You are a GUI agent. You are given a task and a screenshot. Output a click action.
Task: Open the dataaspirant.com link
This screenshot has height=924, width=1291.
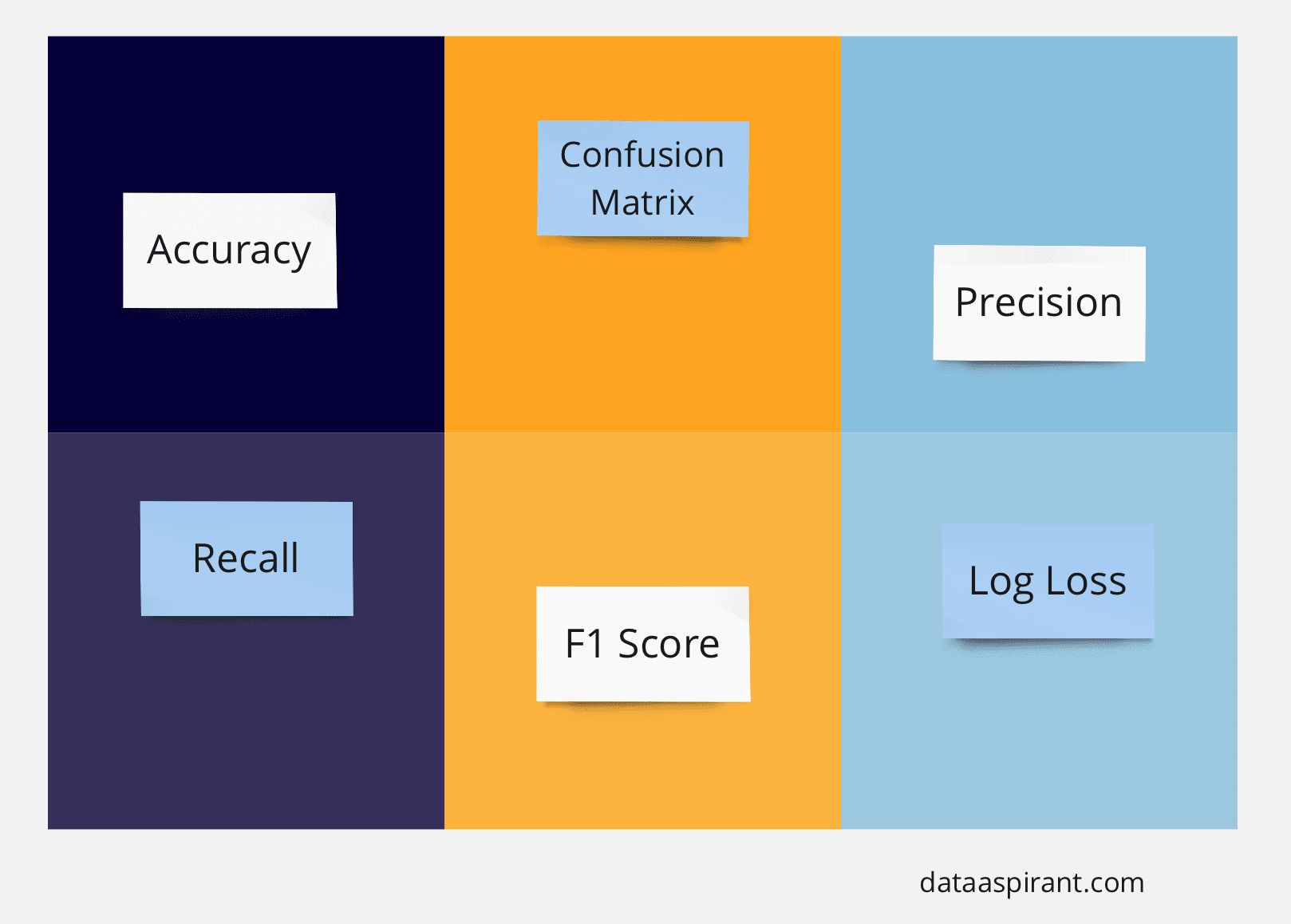pyautogui.click(x=1032, y=883)
